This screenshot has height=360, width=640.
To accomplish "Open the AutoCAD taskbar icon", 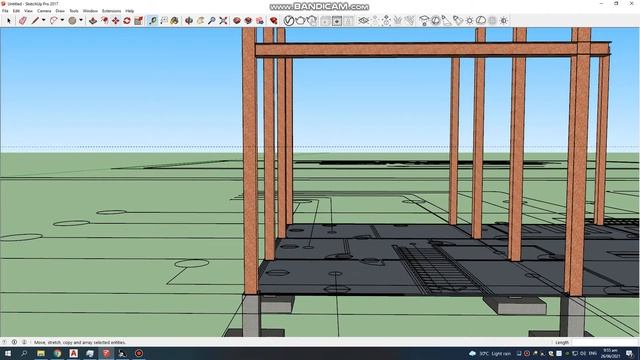I will [73, 353].
